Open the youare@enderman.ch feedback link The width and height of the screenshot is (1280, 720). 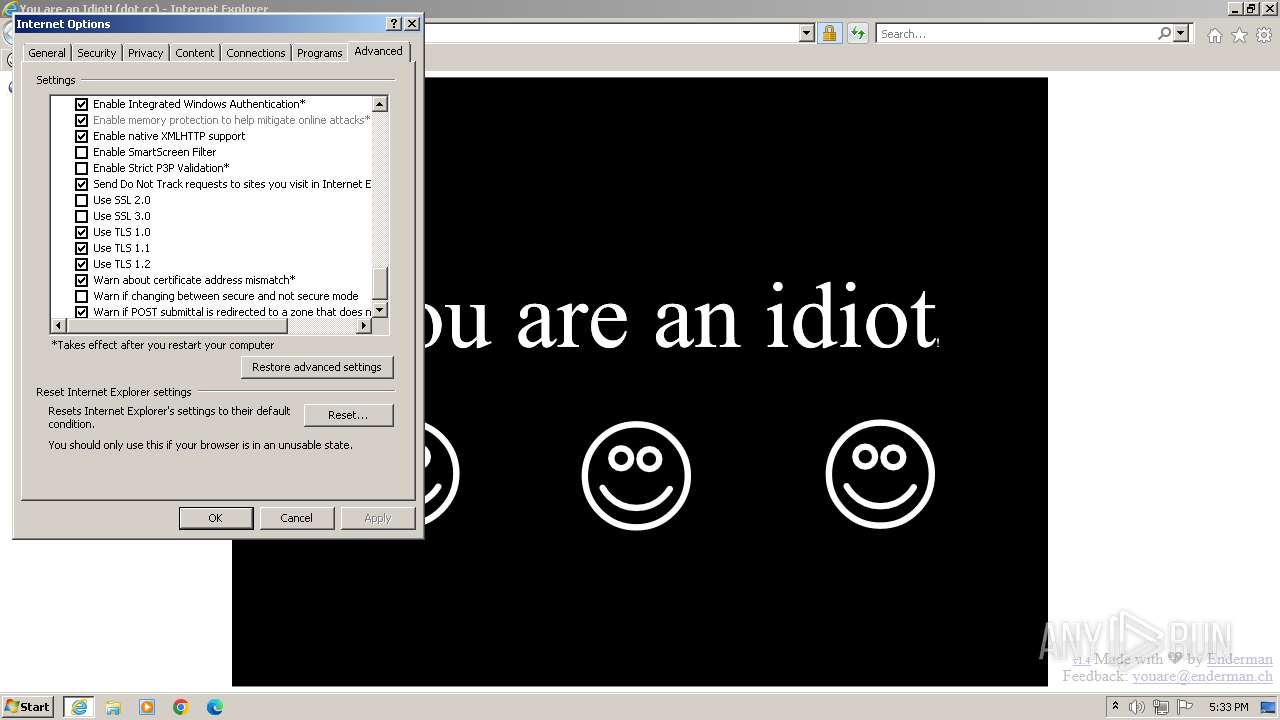click(1202, 676)
